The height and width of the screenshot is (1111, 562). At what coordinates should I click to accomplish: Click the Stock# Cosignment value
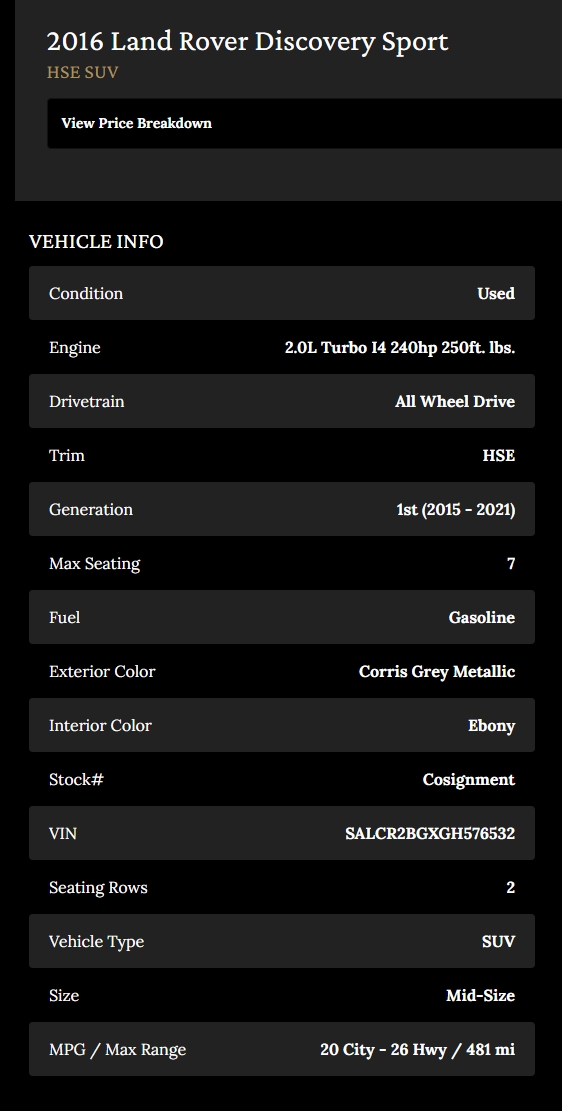point(468,779)
